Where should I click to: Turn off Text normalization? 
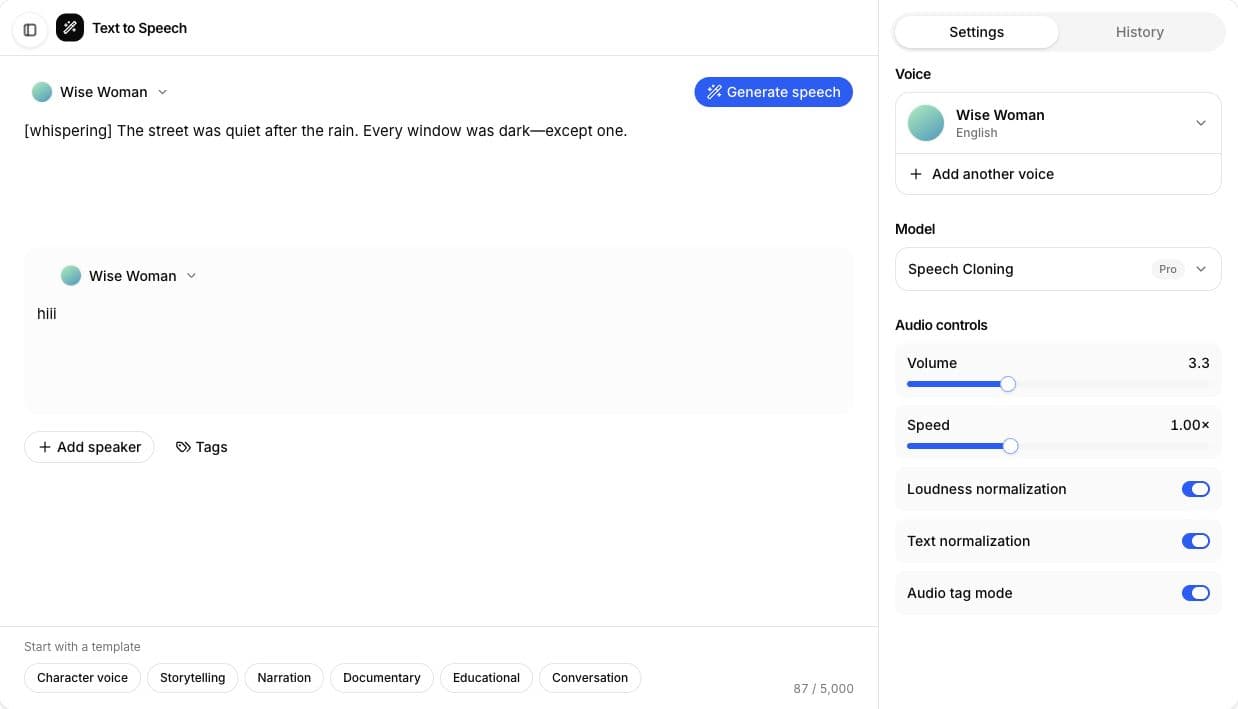coord(1196,541)
